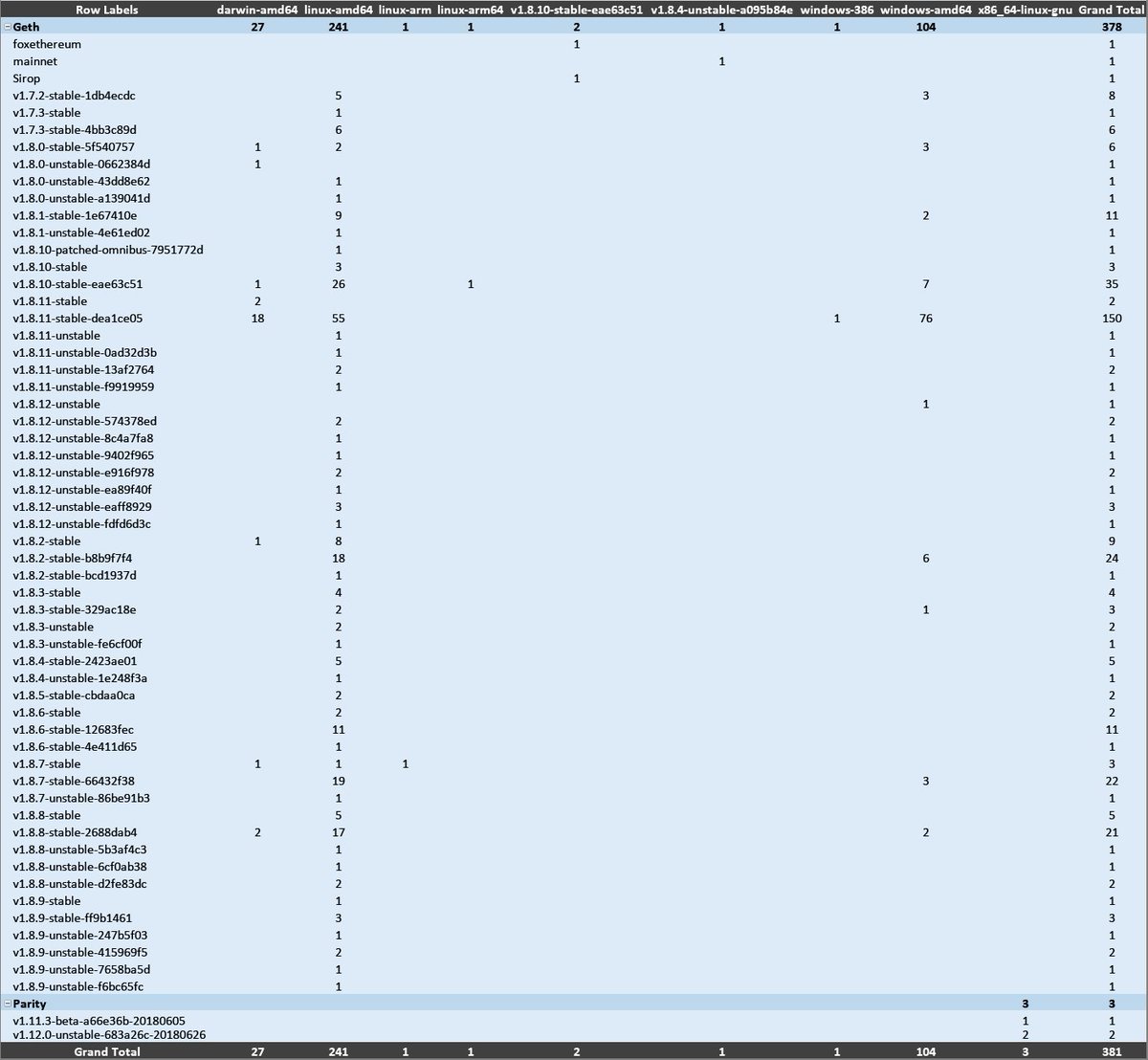Click the v1.8.12-unstable-574378ed row label

(85, 421)
